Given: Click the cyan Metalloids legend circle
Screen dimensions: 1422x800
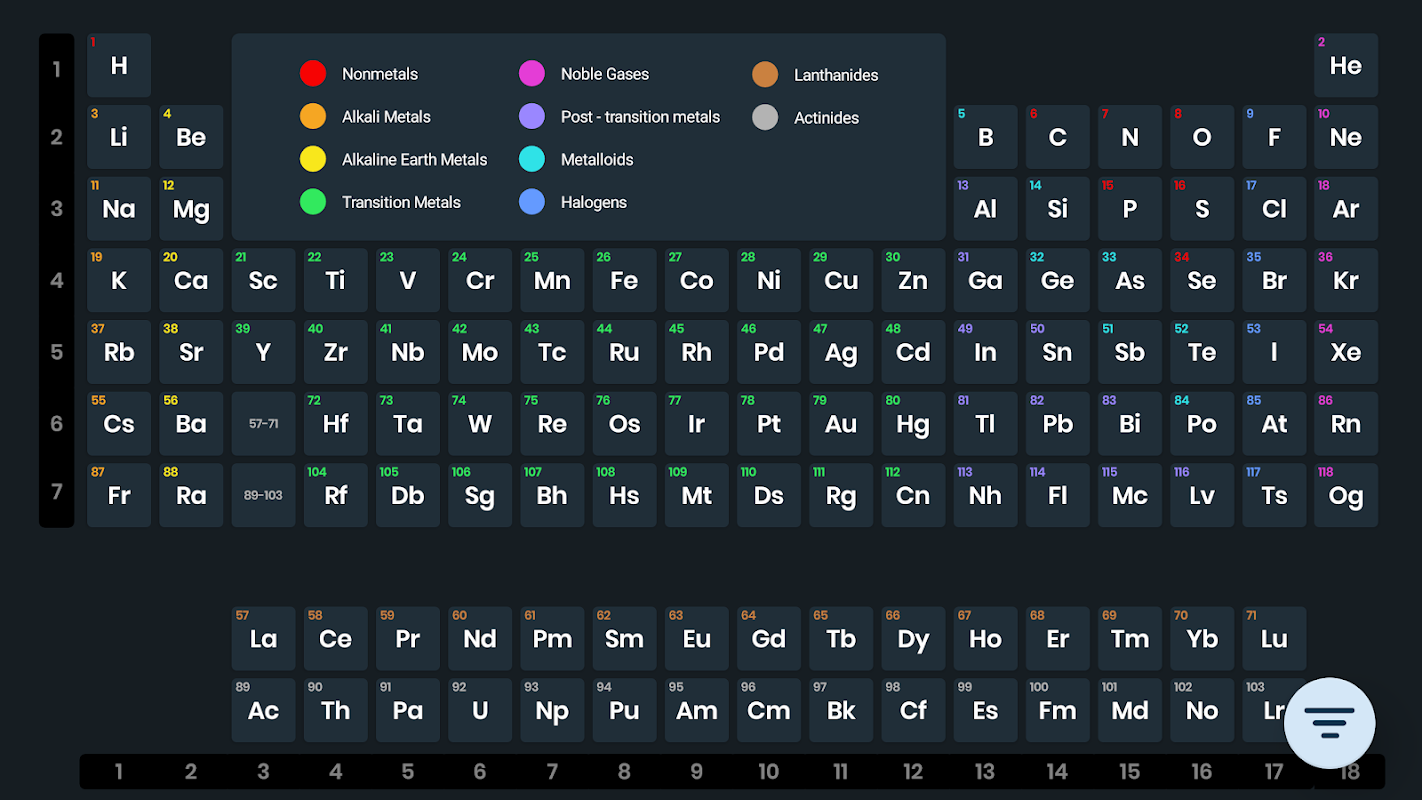Looking at the screenshot, I should [x=532, y=159].
